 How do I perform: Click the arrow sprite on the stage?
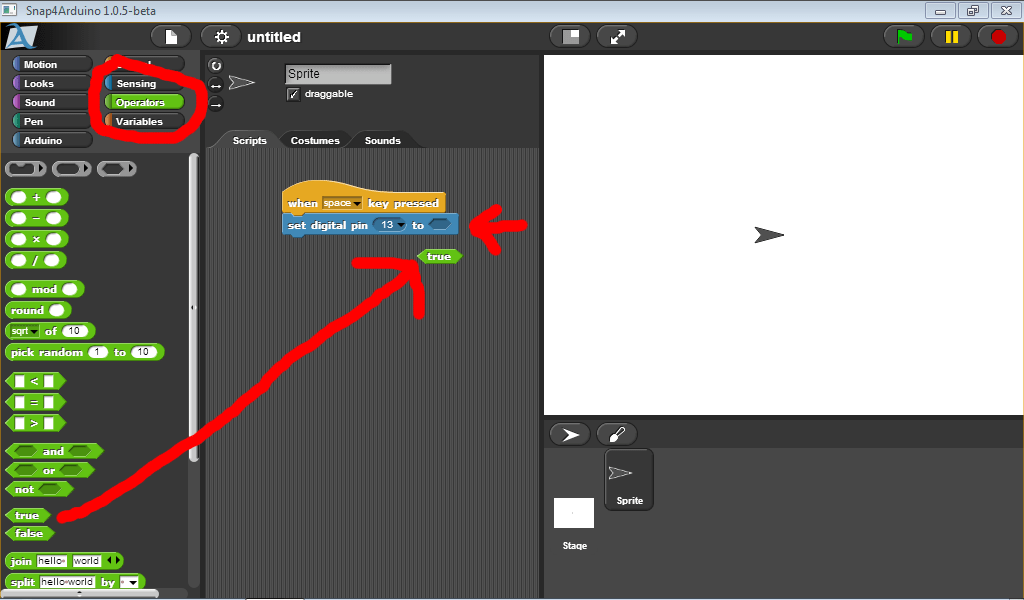tap(769, 235)
